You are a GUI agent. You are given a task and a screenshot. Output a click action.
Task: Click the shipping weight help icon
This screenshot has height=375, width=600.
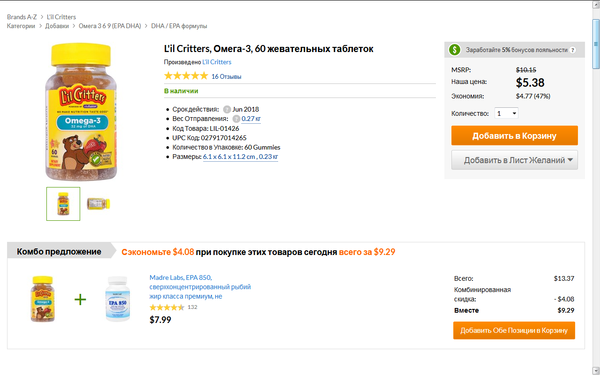click(236, 119)
